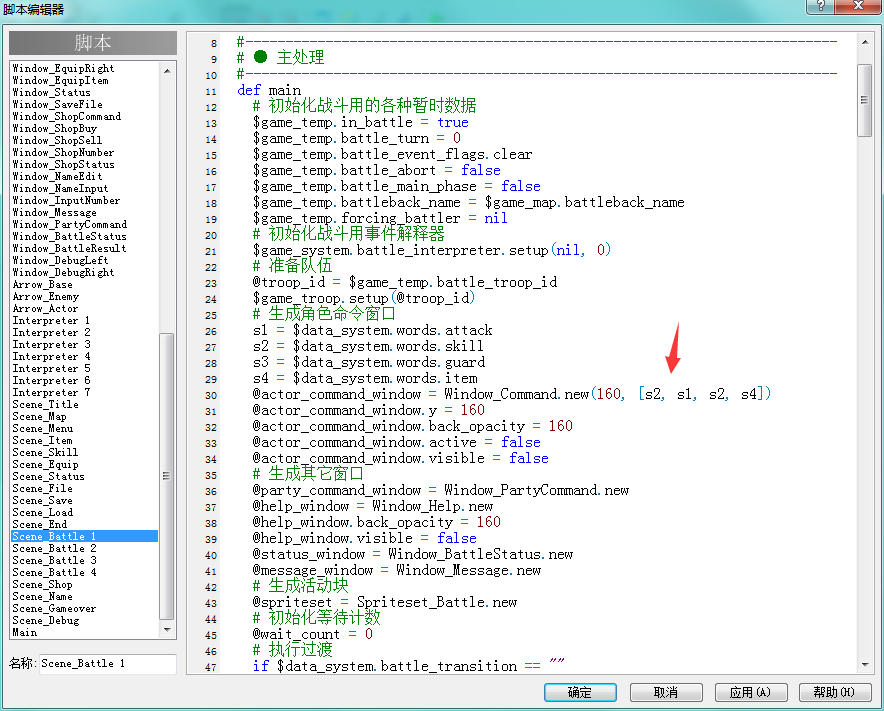Click the 取消 button
The image size is (884, 711).
(x=666, y=692)
